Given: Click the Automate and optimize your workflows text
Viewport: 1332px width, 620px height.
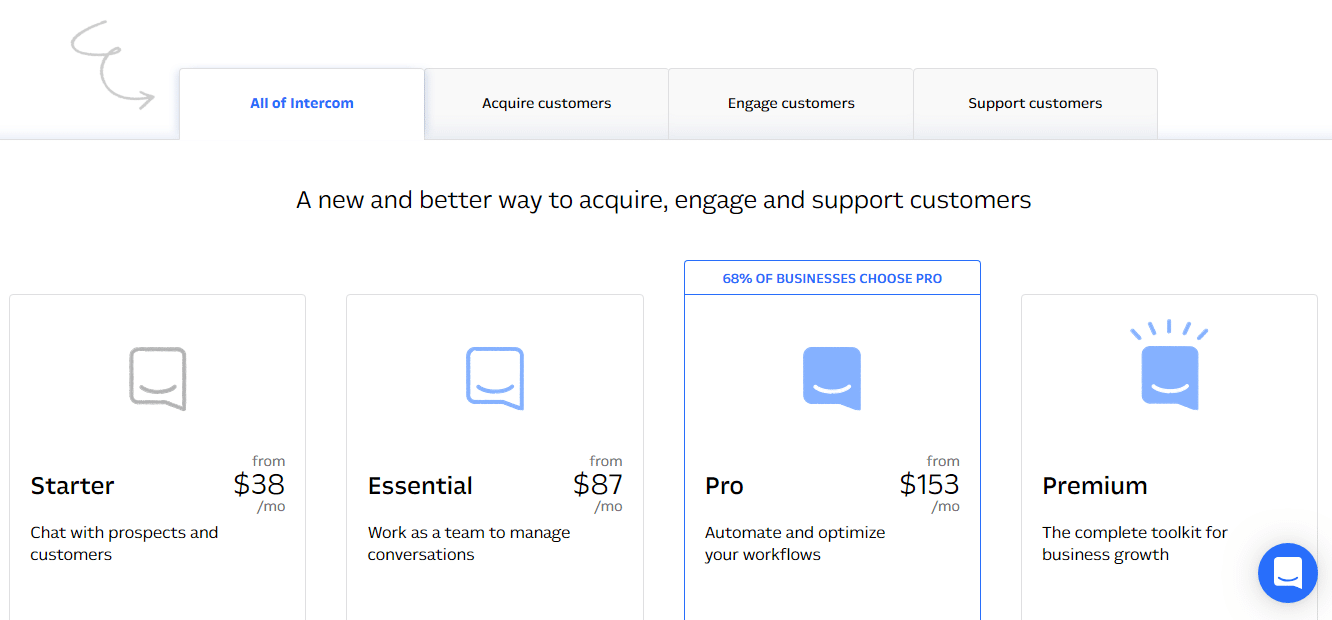Looking at the screenshot, I should point(795,543).
